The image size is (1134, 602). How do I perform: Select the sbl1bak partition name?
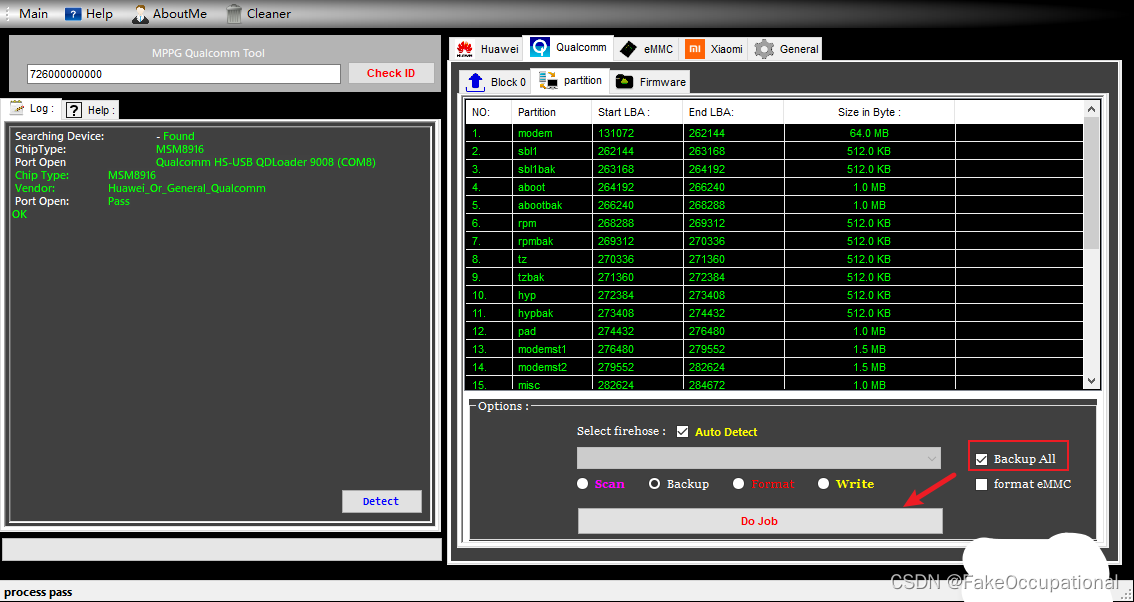[537, 169]
